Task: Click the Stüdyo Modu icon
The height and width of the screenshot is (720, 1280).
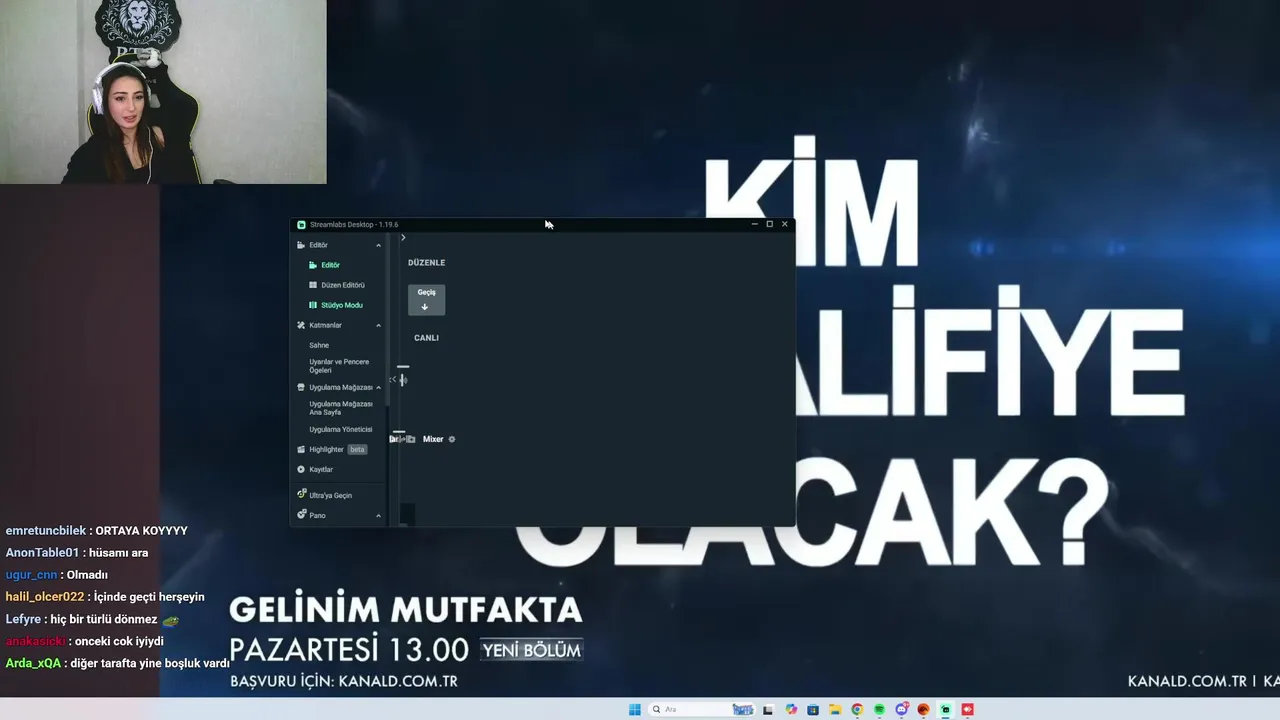Action: pyautogui.click(x=313, y=305)
